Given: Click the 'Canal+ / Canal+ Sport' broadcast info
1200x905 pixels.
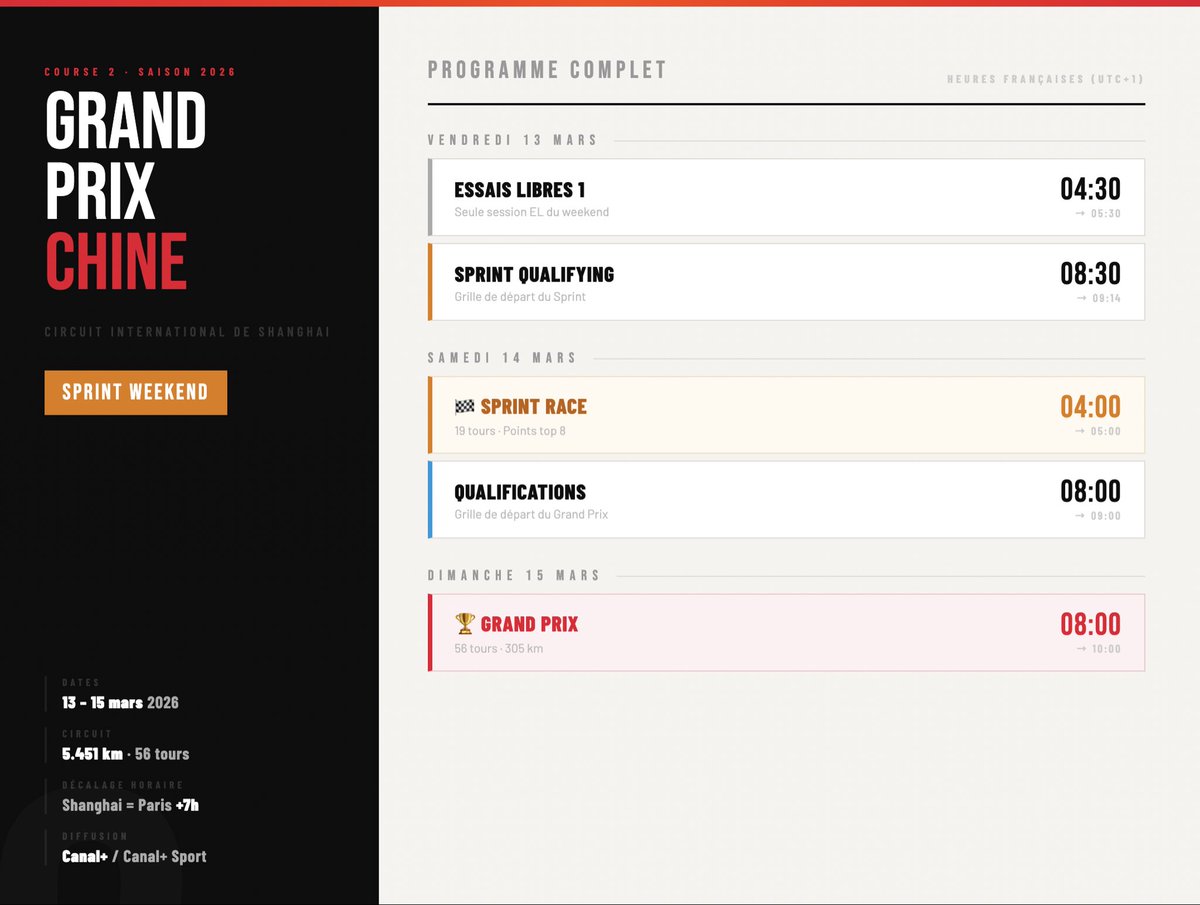Looking at the screenshot, I should click(x=134, y=856).
